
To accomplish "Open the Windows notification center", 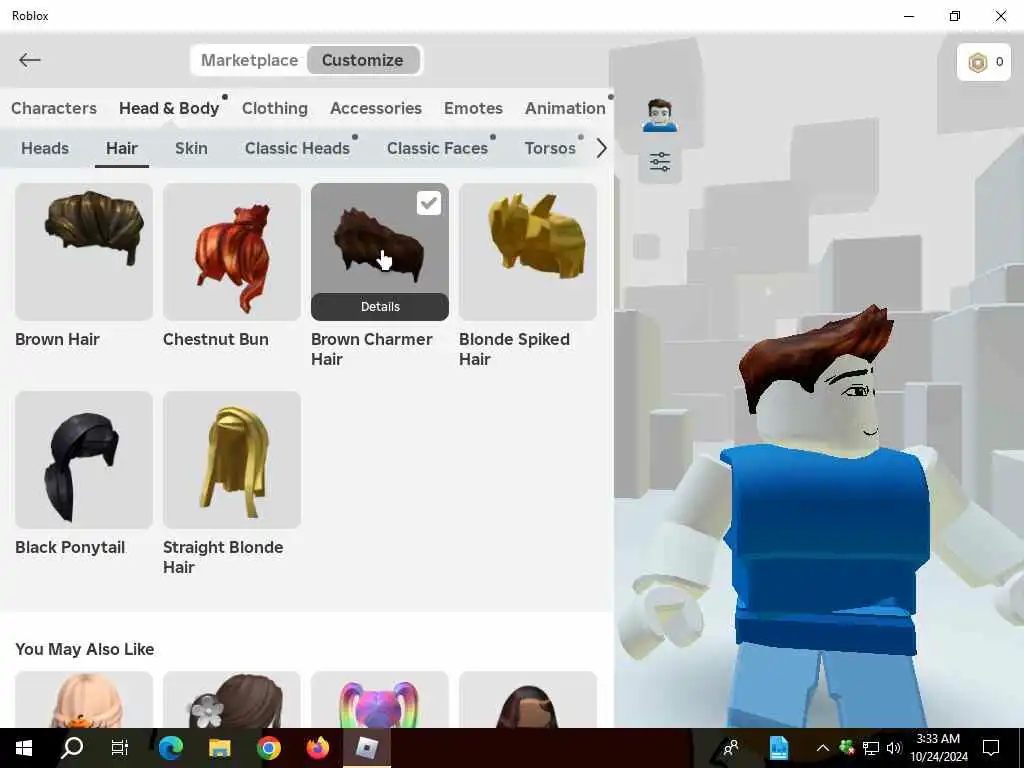I will (991, 748).
